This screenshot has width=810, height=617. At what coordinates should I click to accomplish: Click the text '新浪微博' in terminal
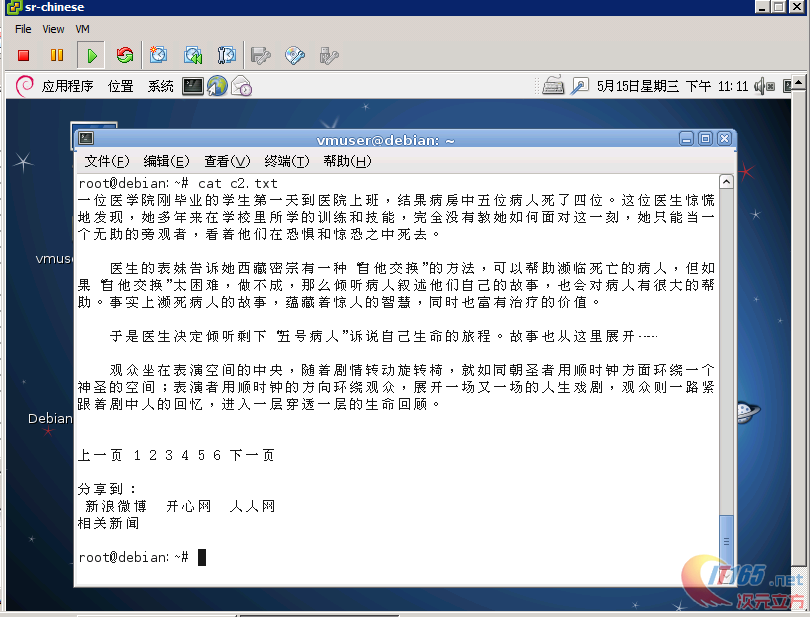(x=116, y=506)
